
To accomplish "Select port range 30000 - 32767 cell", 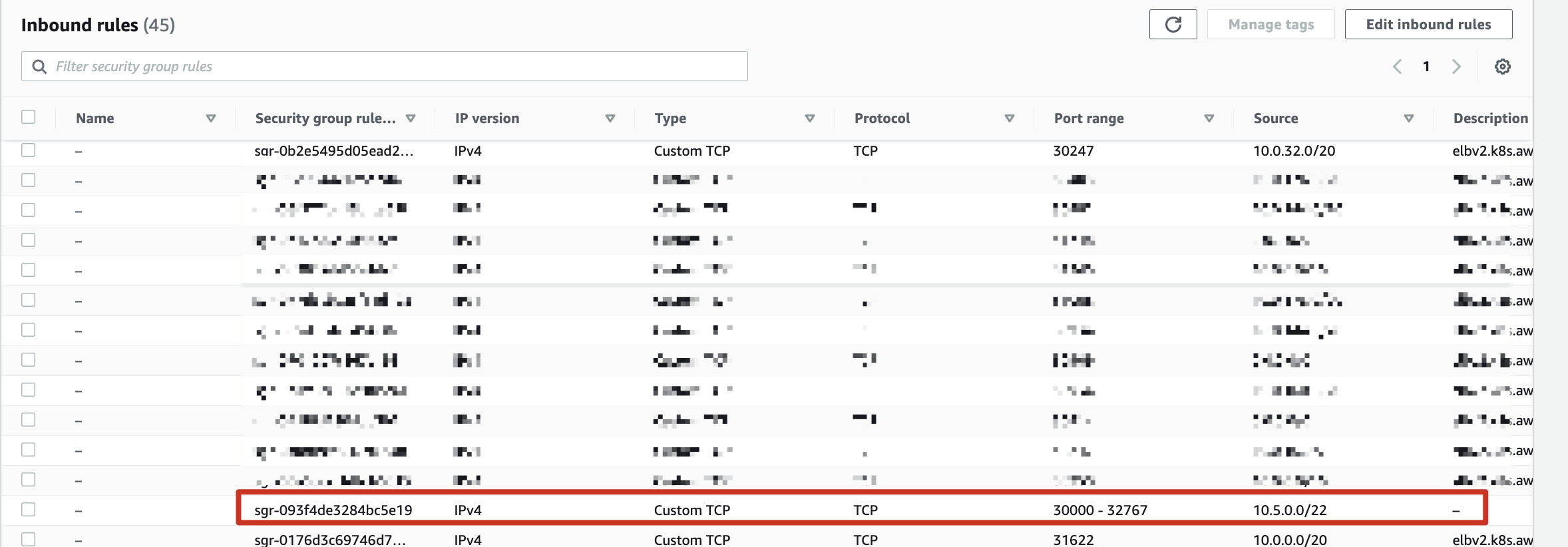I will 1100,510.
